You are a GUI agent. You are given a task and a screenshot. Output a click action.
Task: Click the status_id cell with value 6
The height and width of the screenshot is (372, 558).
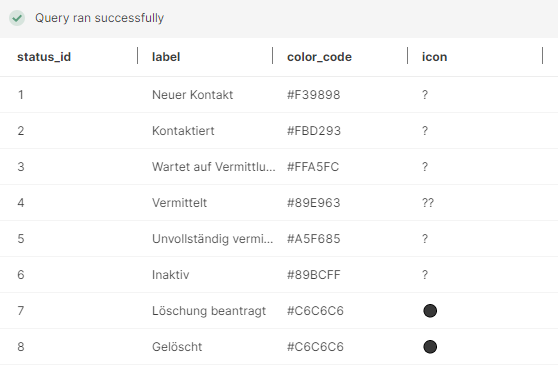click(21, 275)
